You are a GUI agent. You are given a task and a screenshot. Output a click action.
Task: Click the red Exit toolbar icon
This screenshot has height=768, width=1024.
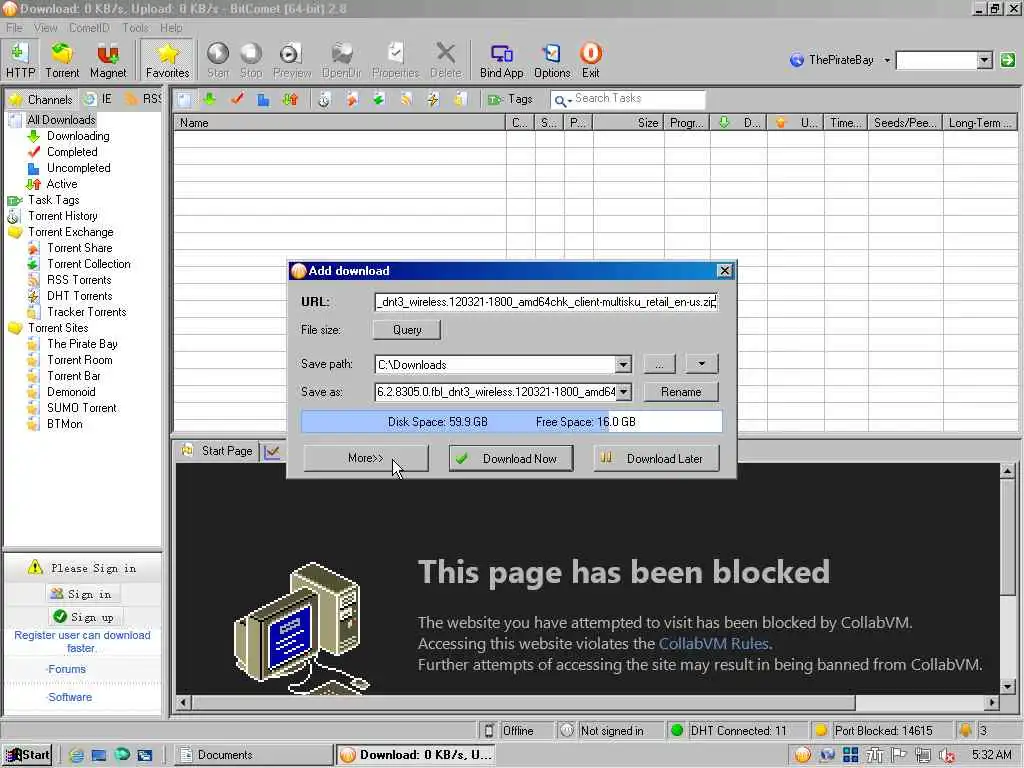[590, 60]
